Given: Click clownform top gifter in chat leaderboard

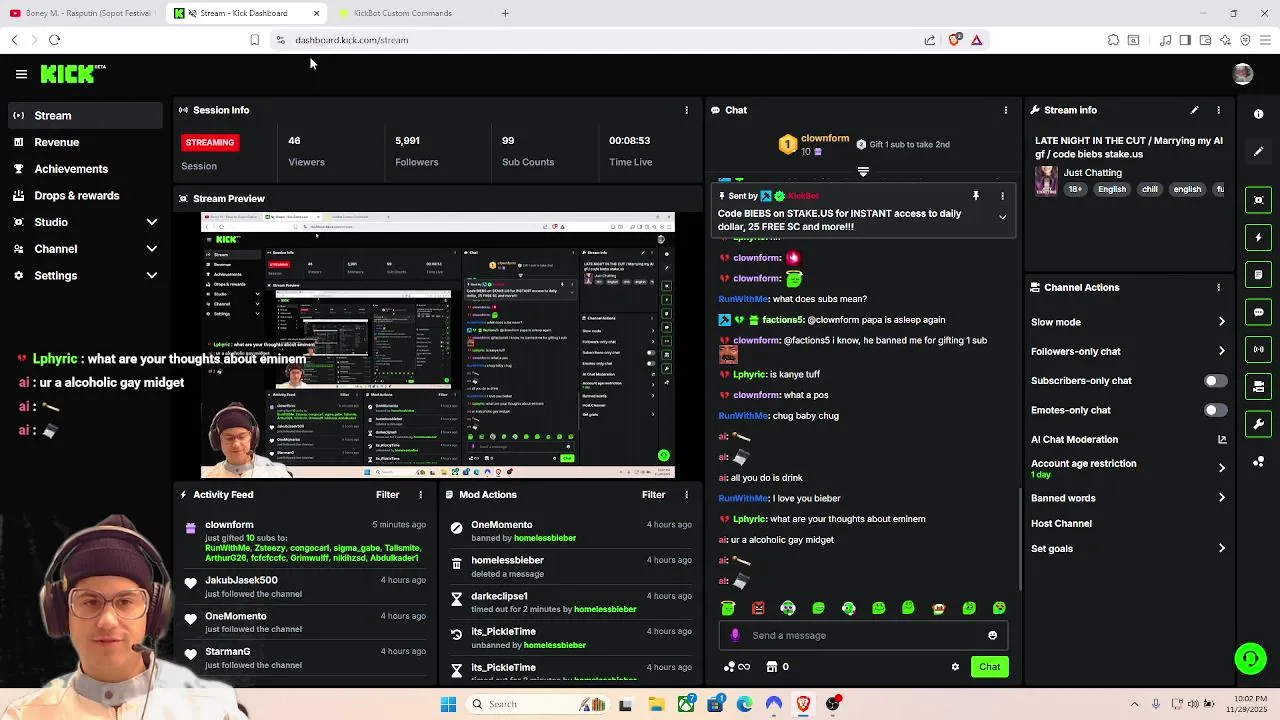Looking at the screenshot, I should (825, 138).
